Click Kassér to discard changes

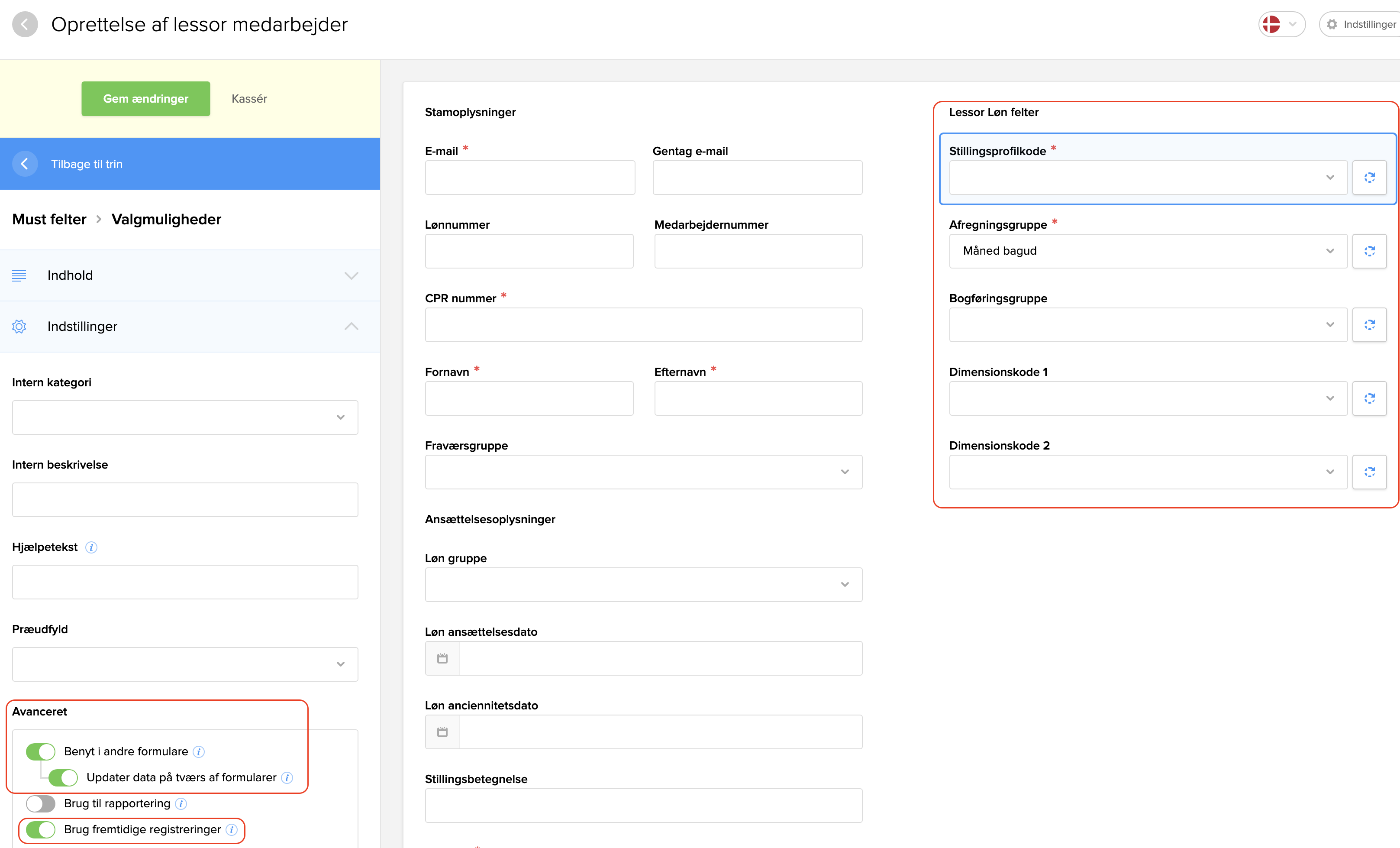(x=249, y=99)
